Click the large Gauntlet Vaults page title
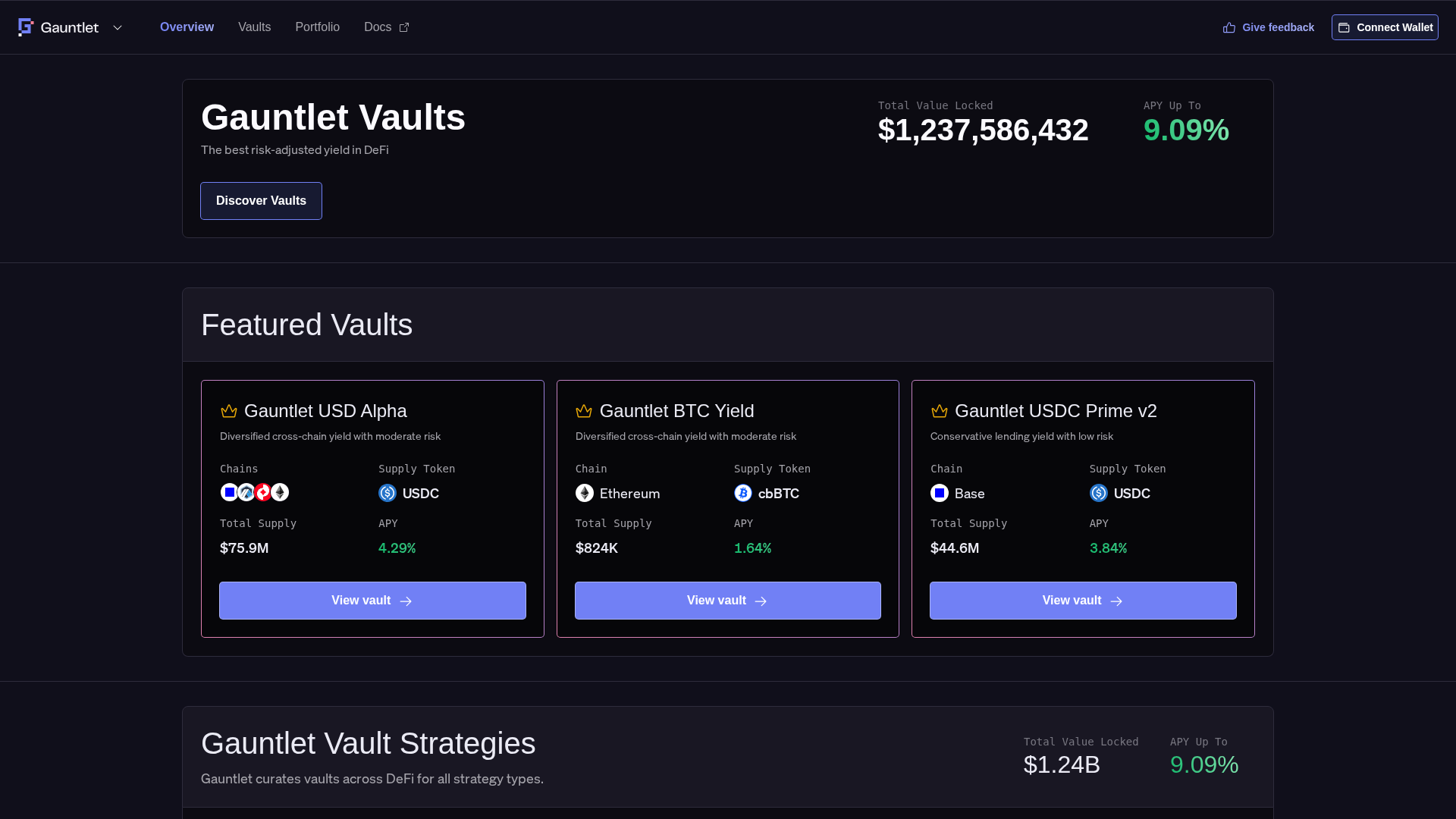This screenshot has width=1456, height=819. click(x=334, y=118)
